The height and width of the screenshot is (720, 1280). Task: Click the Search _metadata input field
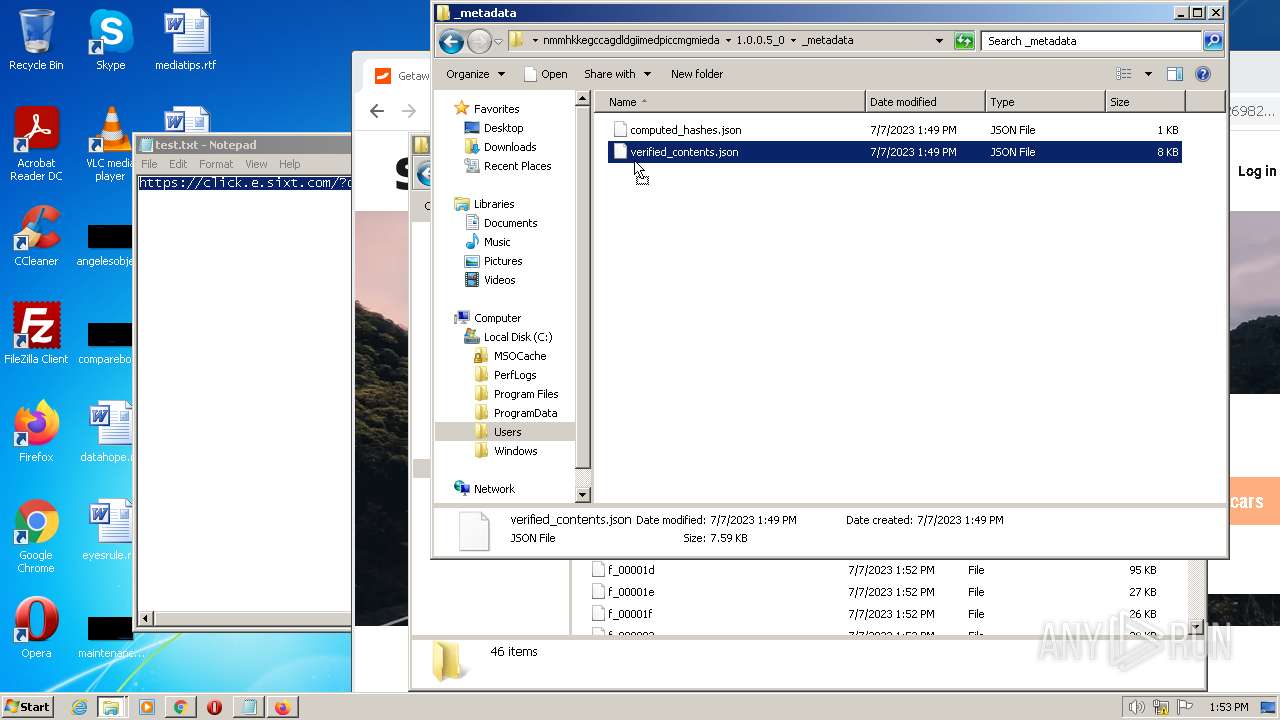(1091, 41)
